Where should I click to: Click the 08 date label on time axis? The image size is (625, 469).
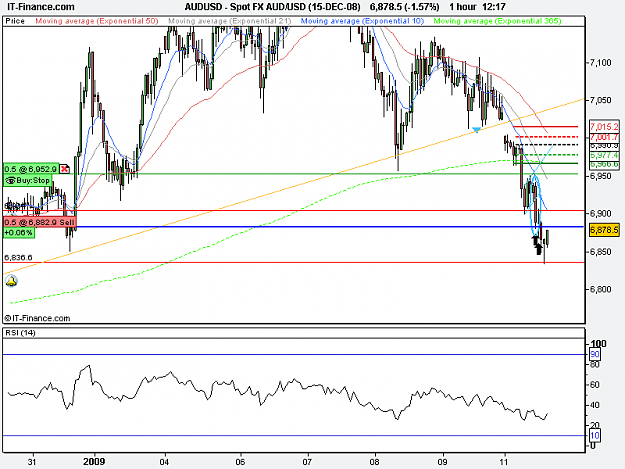click(x=375, y=462)
